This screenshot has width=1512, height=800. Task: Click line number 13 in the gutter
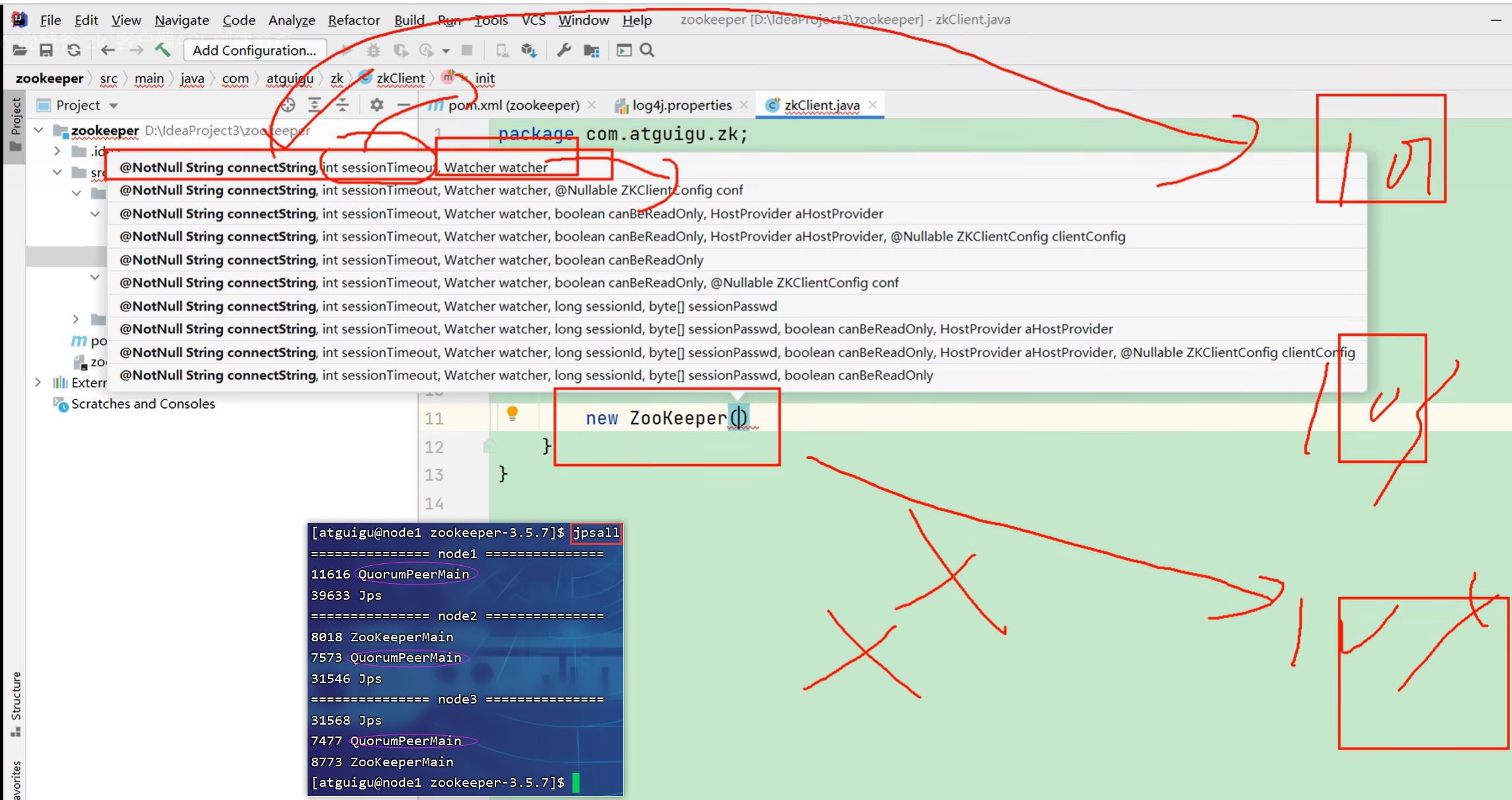[x=434, y=475]
